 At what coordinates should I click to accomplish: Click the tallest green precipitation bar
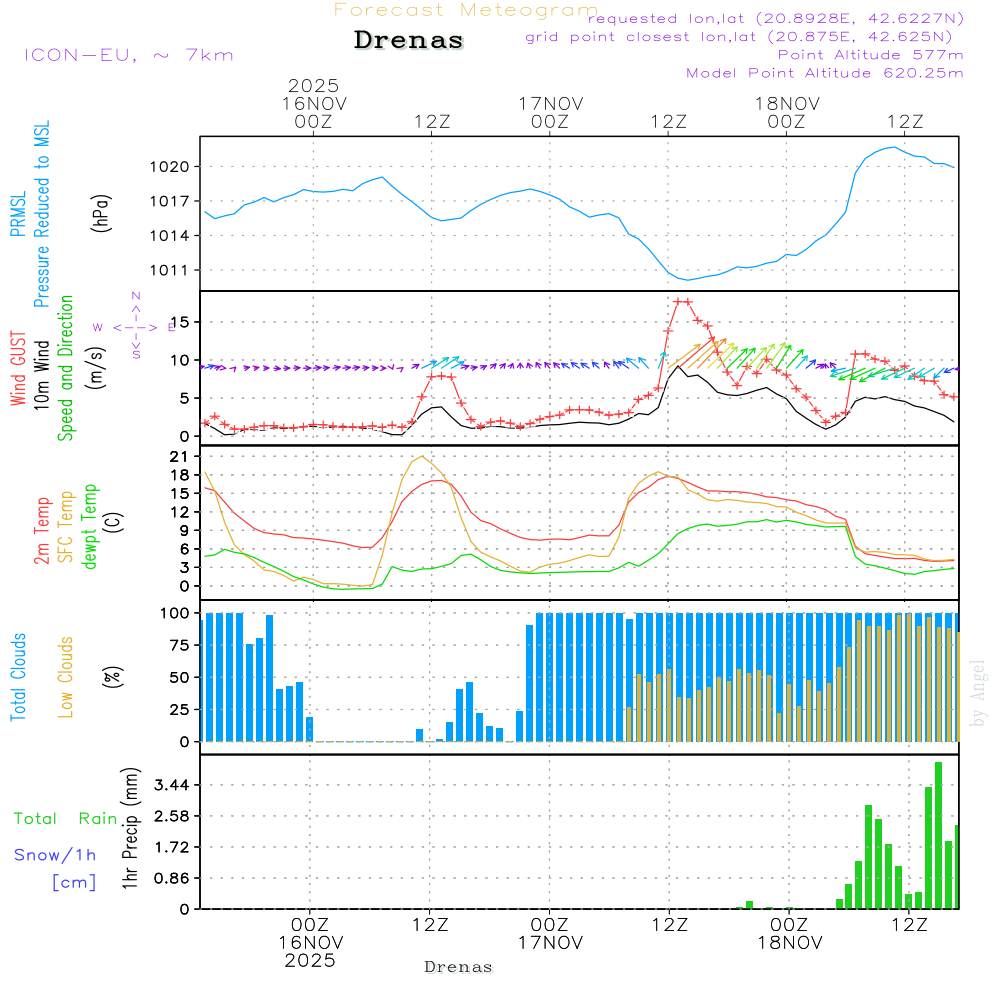[938, 835]
